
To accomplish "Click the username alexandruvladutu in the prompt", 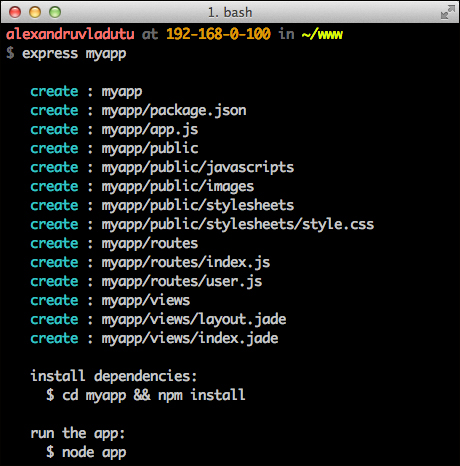I will pyautogui.click(x=70, y=34).
